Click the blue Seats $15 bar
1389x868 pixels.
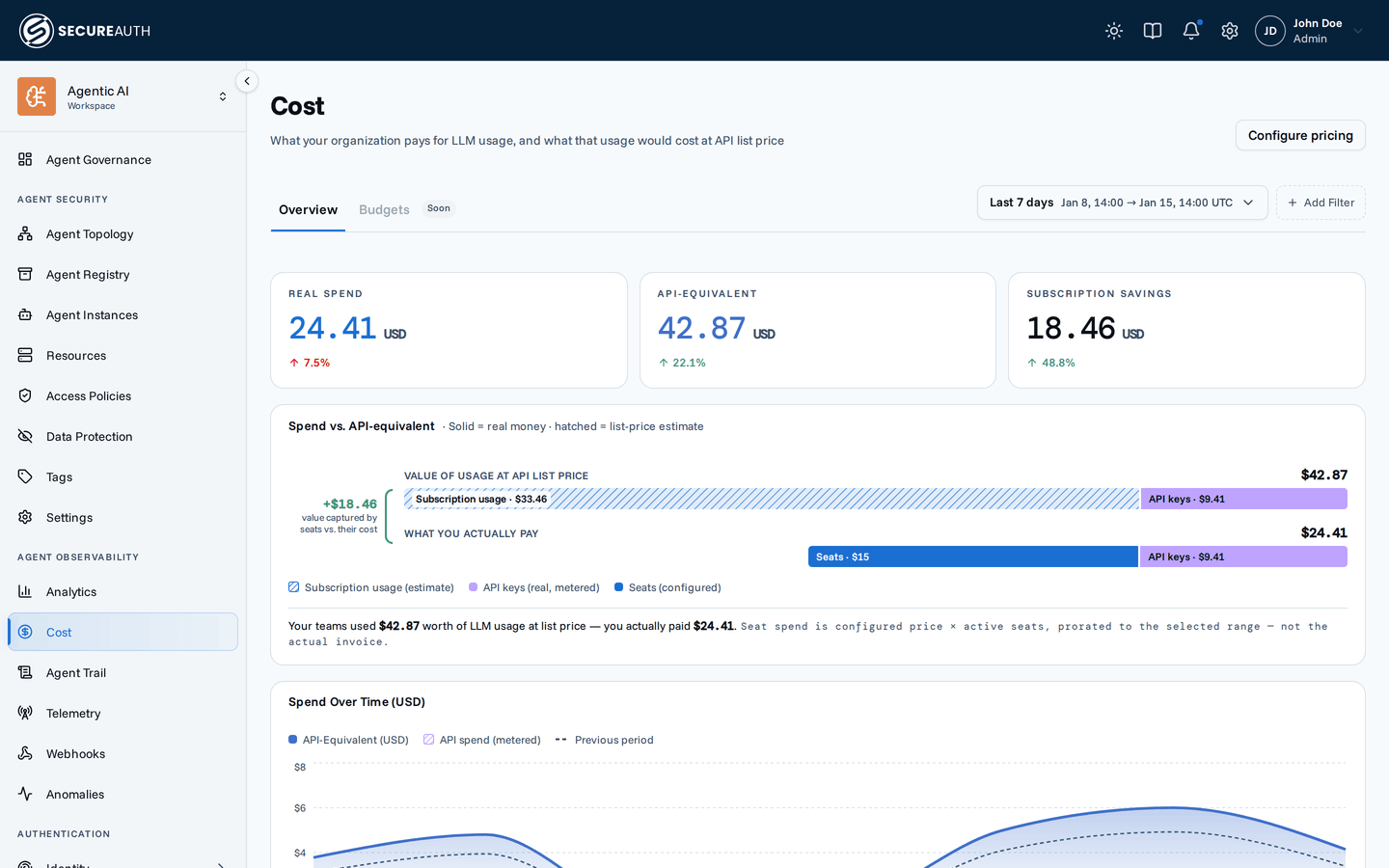(x=973, y=556)
